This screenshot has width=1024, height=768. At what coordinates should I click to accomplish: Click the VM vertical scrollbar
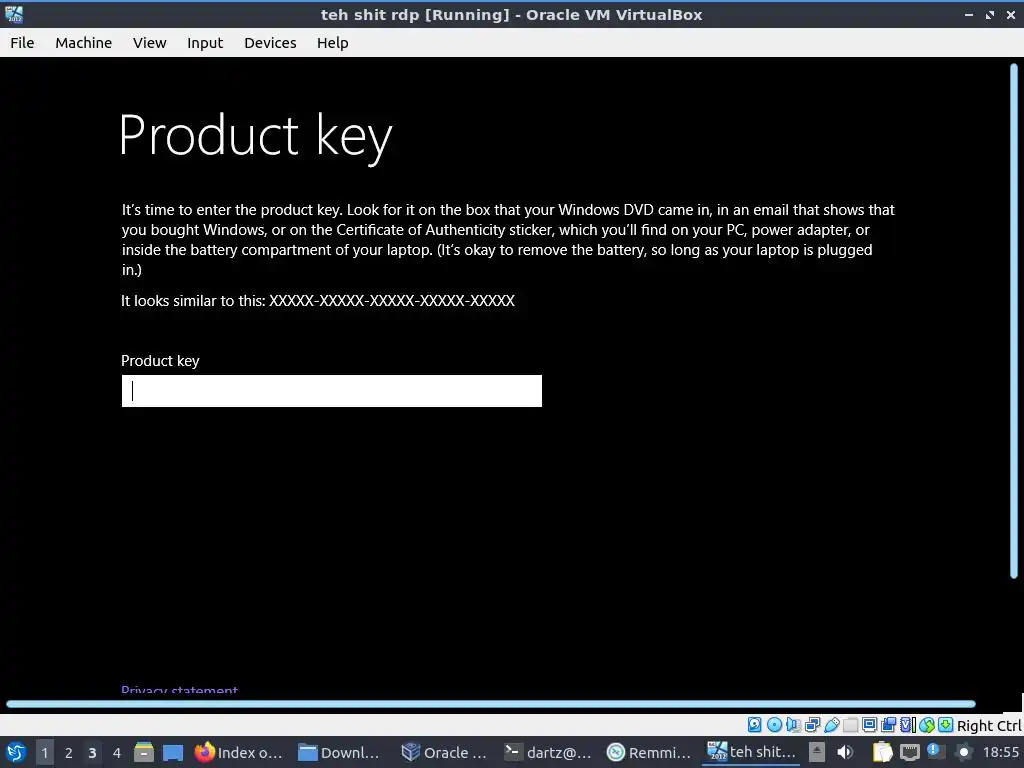[x=1014, y=320]
